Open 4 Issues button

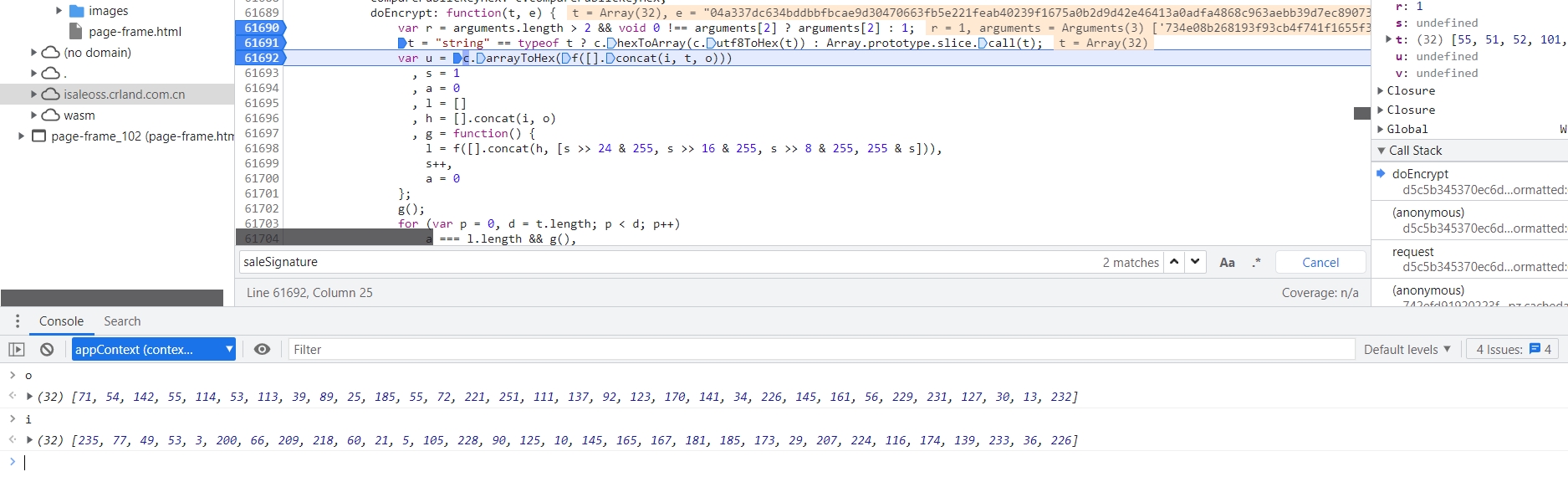1513,350
